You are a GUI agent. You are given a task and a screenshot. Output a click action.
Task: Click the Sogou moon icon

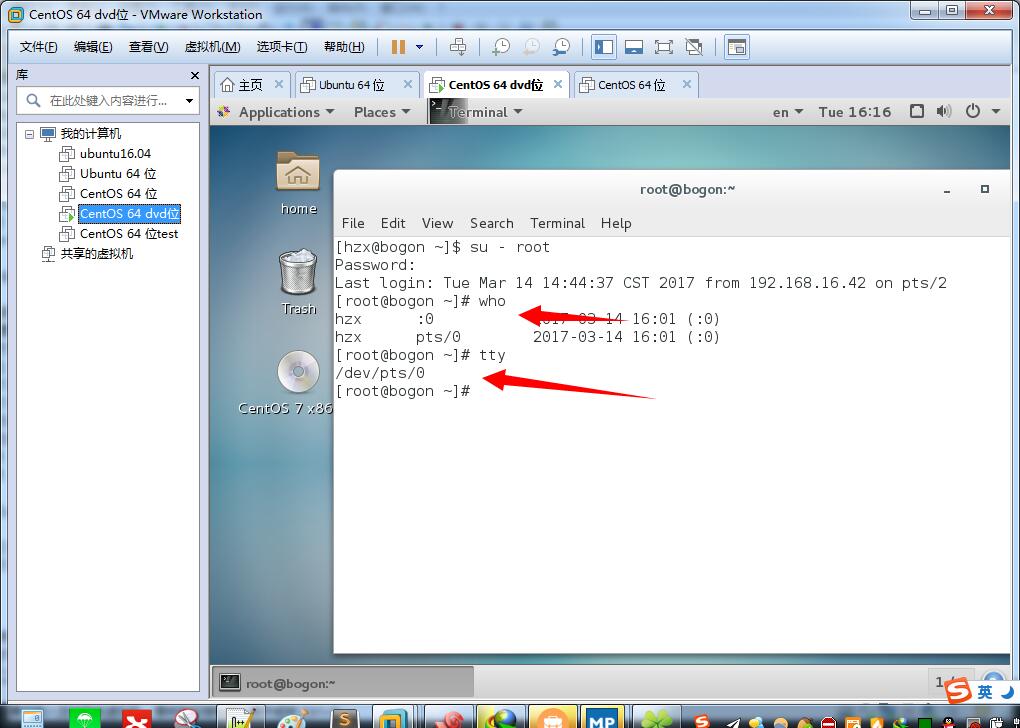coord(1007,691)
